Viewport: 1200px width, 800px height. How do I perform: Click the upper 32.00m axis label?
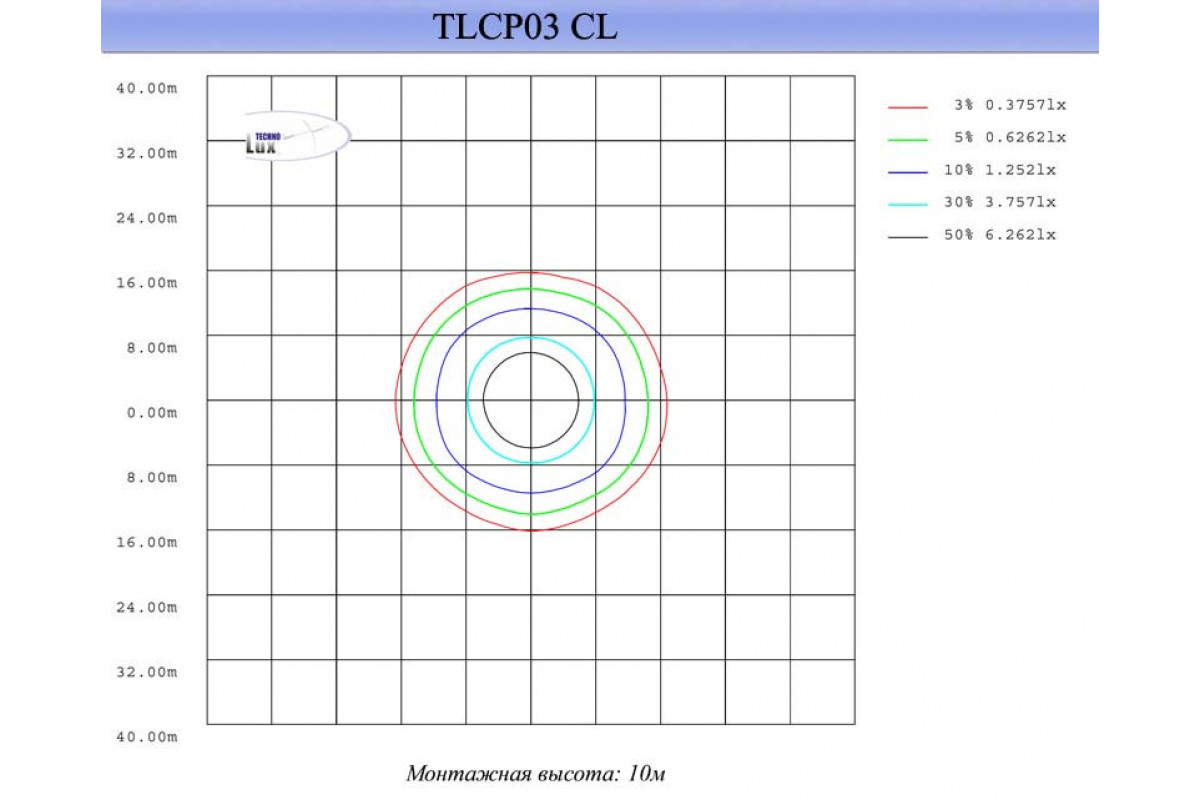point(147,153)
